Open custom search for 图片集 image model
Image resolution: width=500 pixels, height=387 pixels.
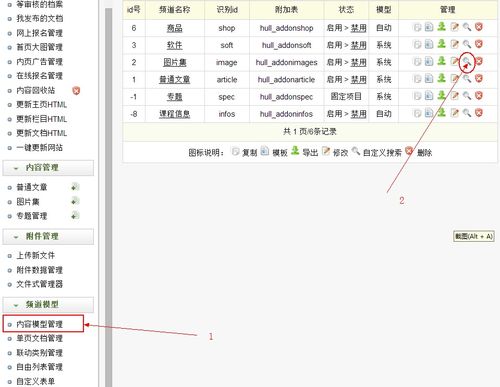tap(467, 61)
